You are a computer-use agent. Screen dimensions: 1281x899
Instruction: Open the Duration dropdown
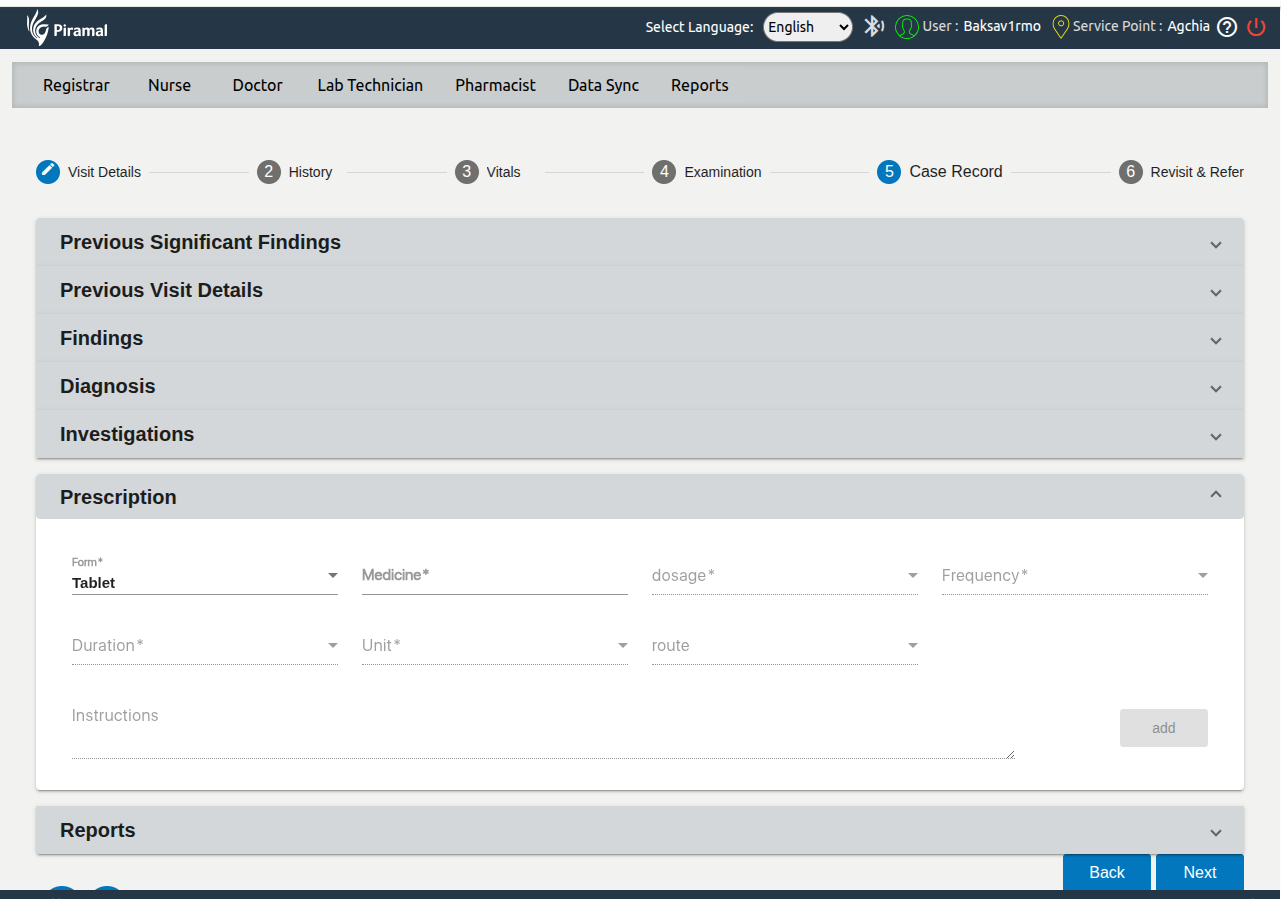click(204, 646)
